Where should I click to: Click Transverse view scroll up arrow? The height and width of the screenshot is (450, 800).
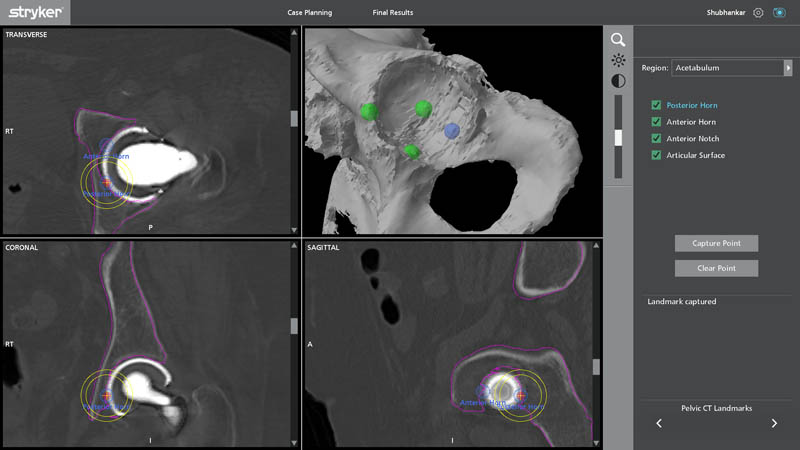click(294, 33)
